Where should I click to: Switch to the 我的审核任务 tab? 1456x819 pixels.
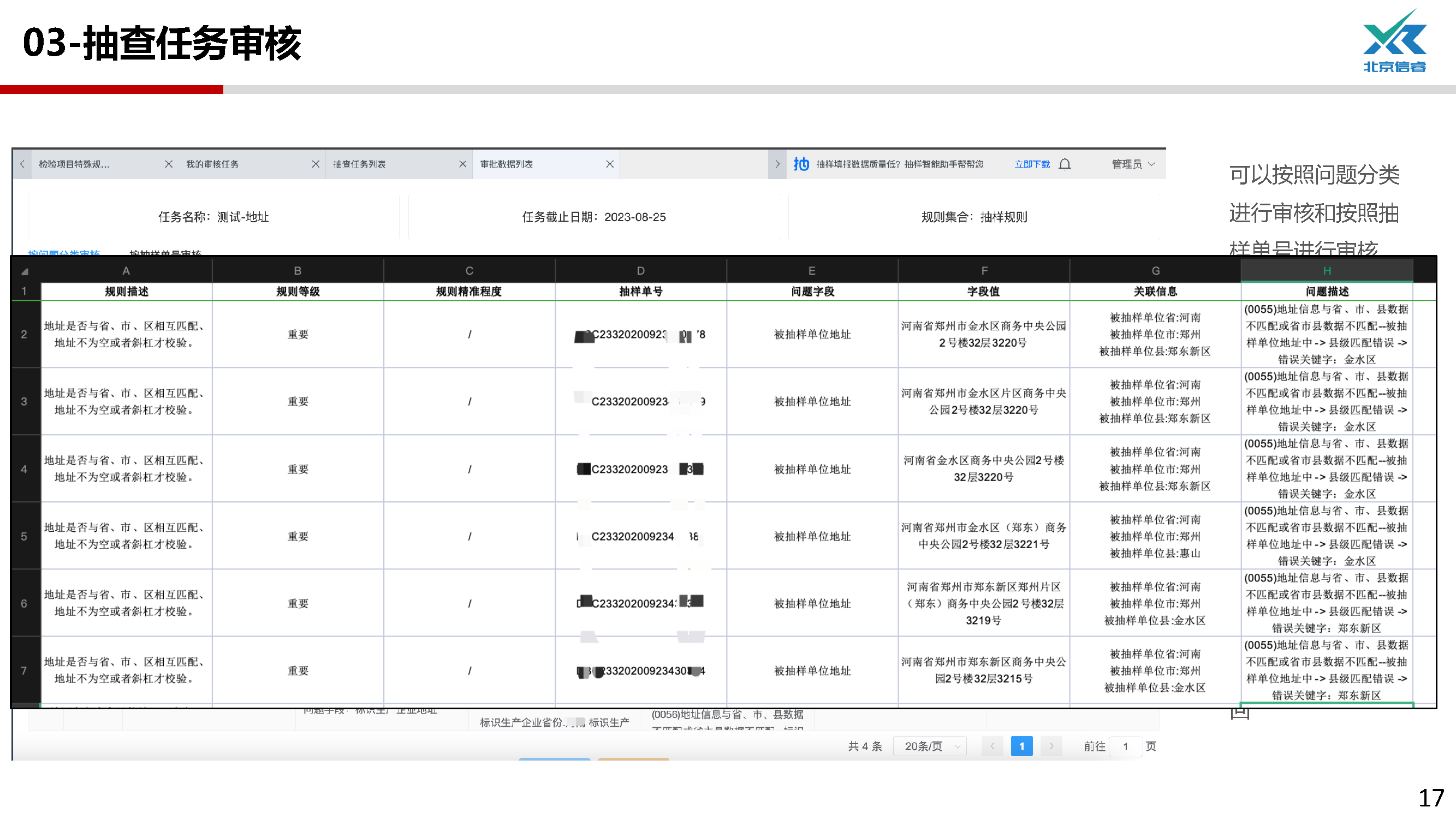(212, 164)
